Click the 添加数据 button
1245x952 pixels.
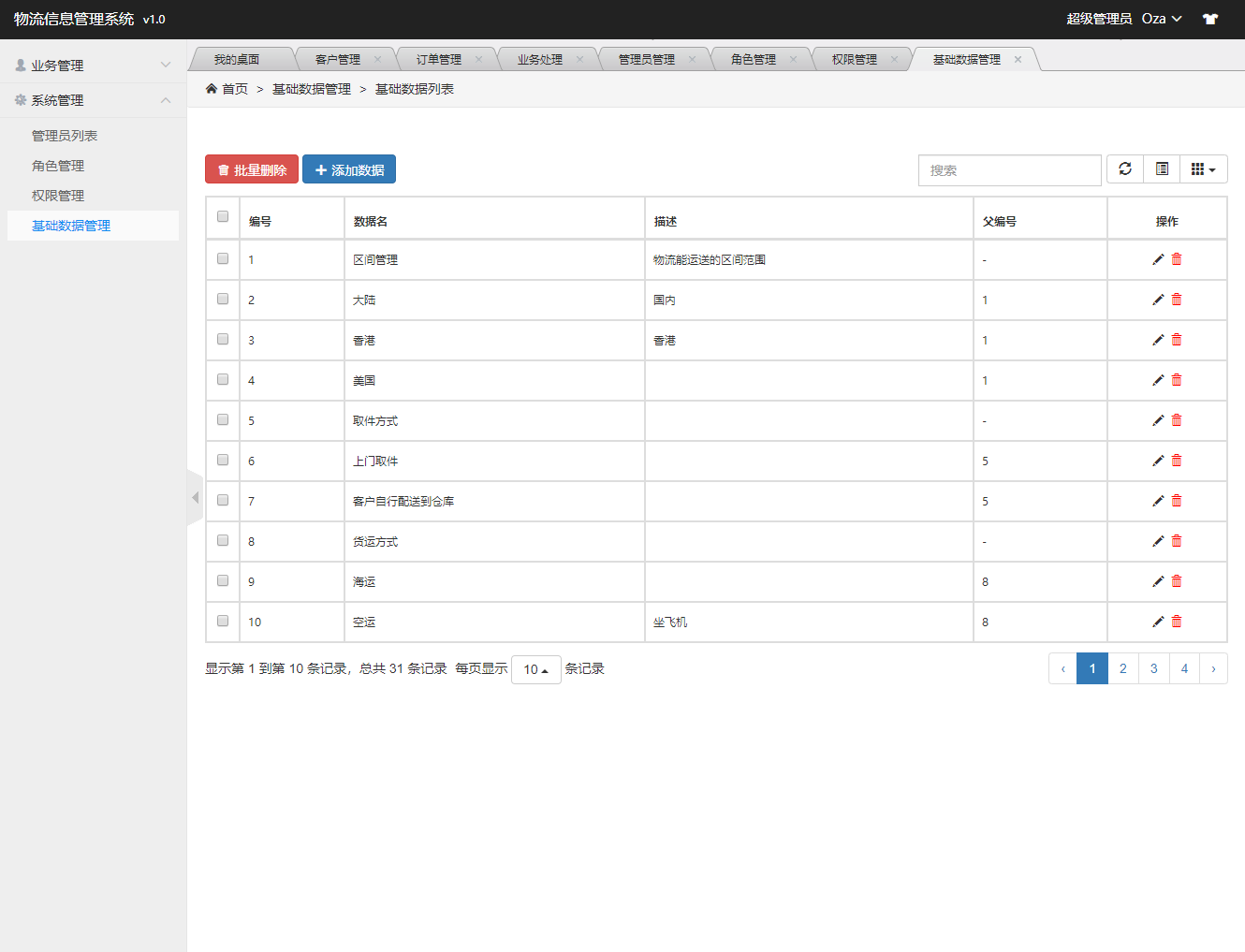(x=349, y=169)
